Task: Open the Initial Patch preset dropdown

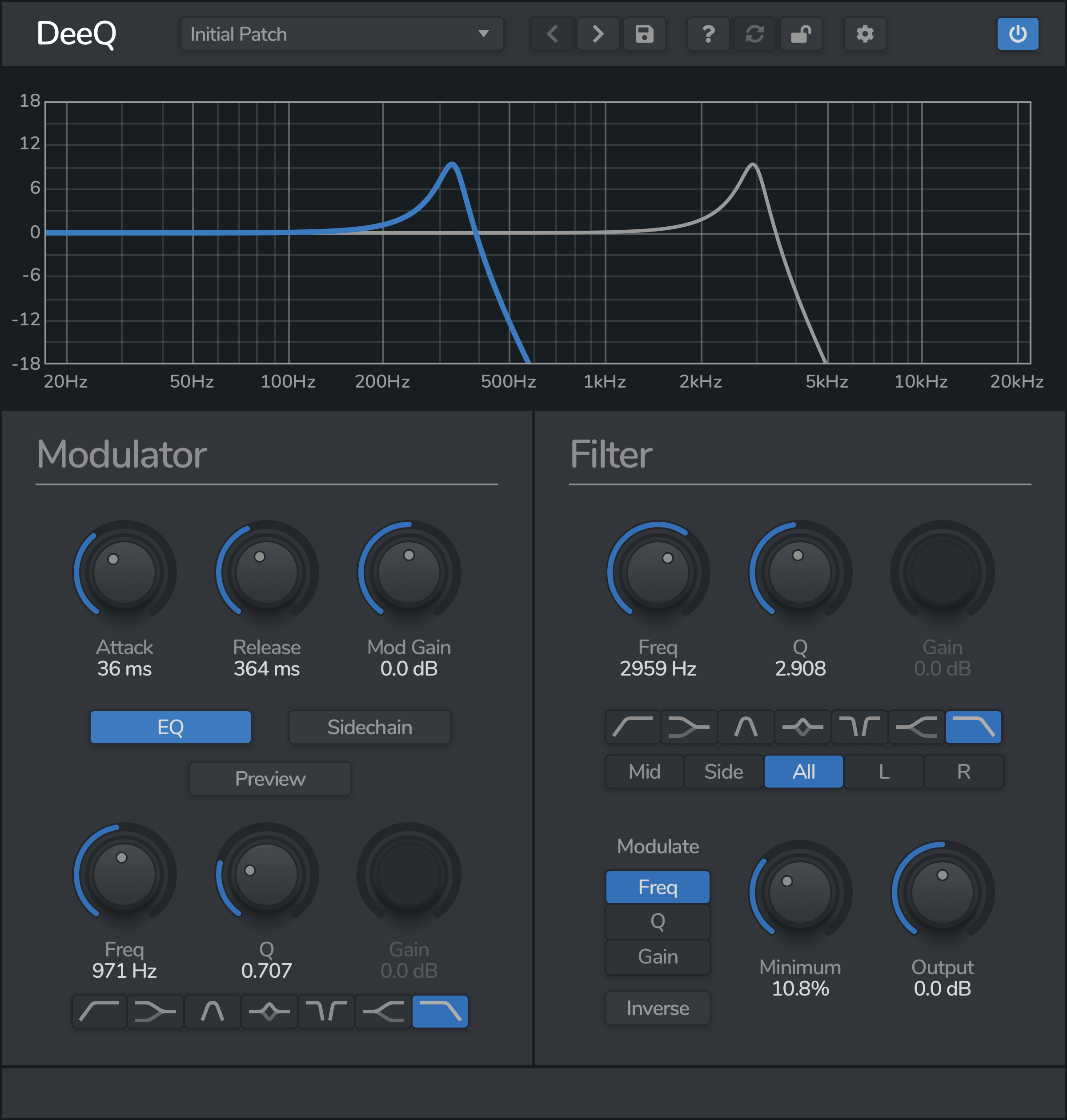Action: click(341, 34)
